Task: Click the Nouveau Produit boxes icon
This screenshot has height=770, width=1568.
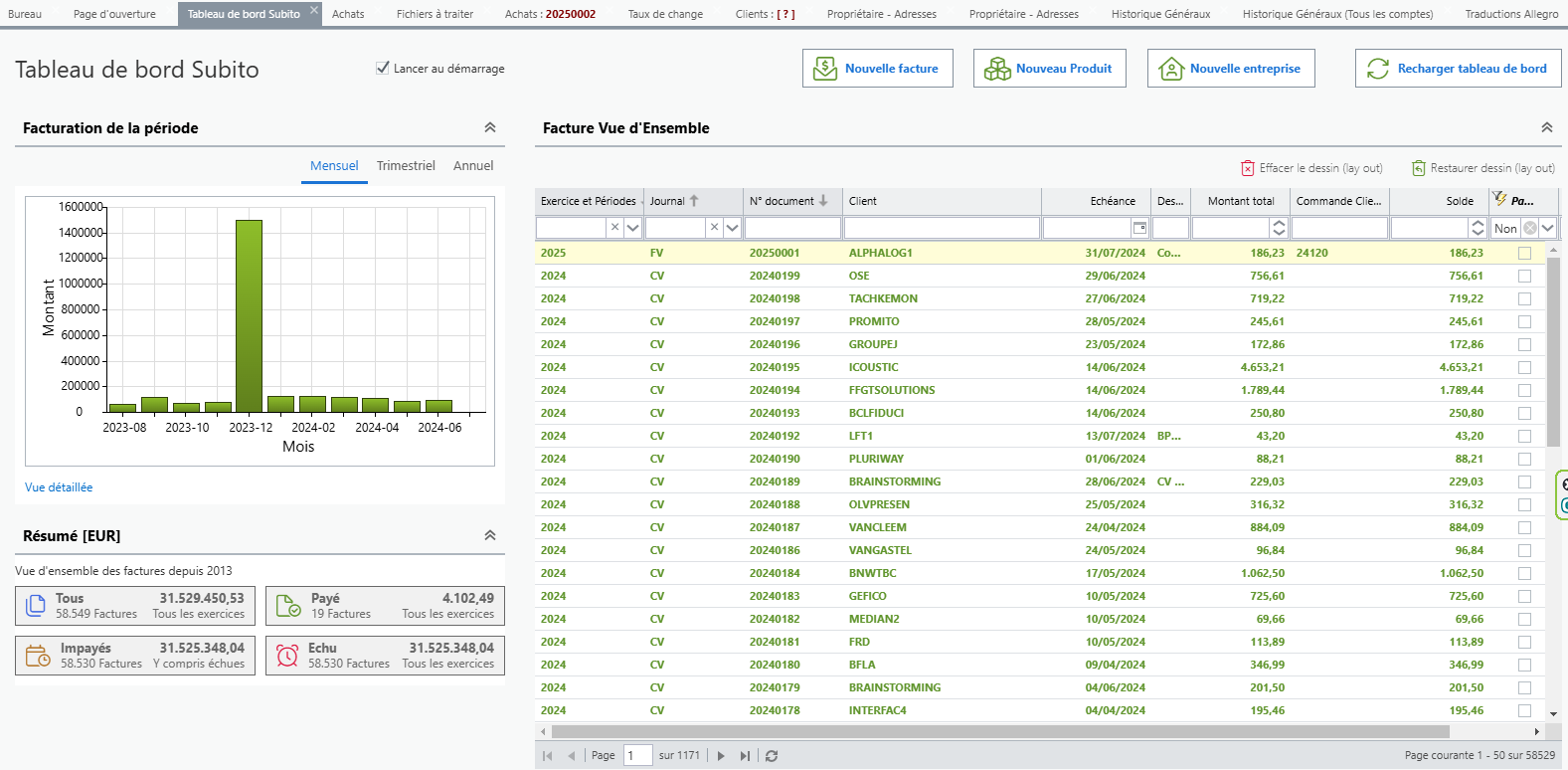Action: coord(996,69)
